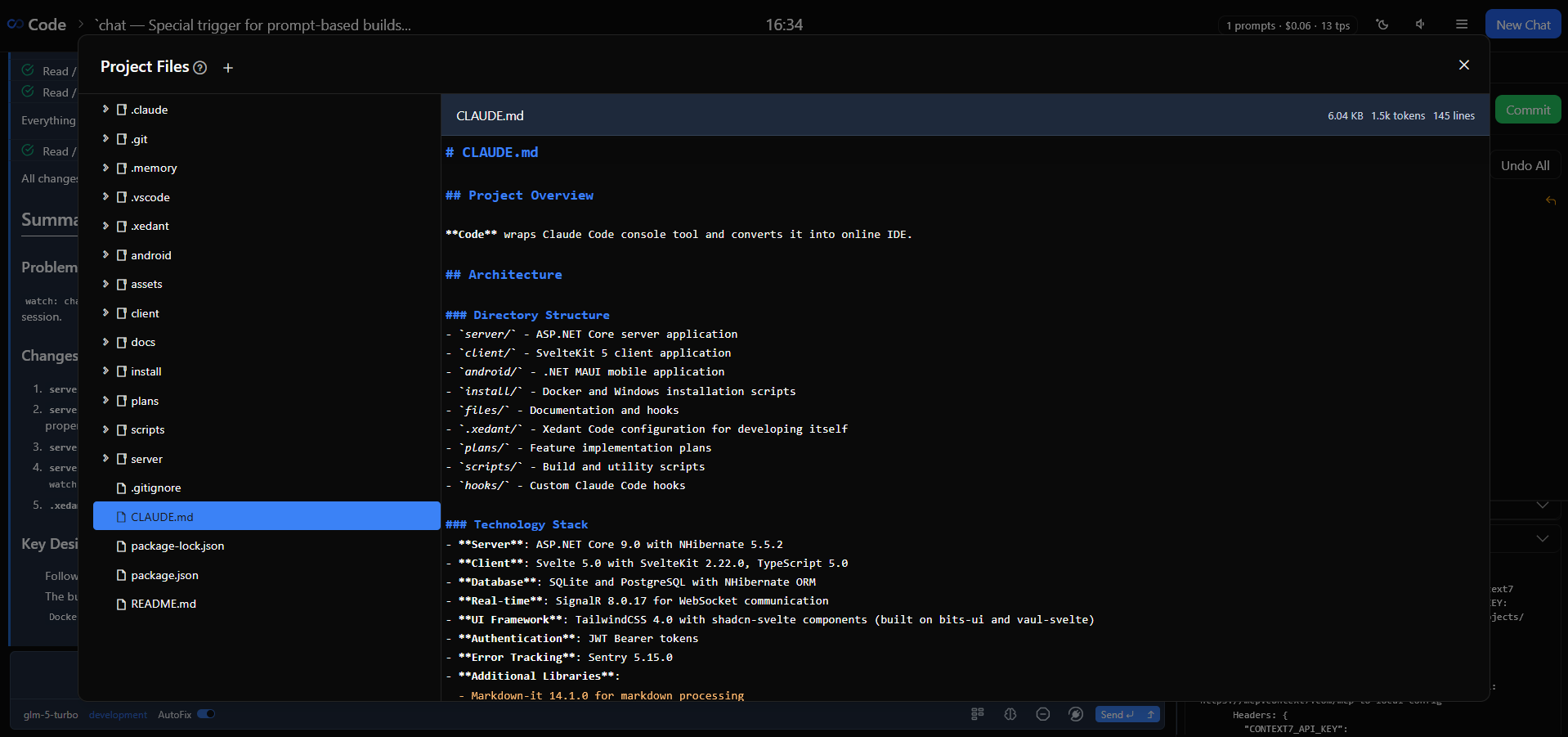Viewport: 1568px width, 737px height.
Task: Toggle the AutoFix switch
Action: point(206,714)
